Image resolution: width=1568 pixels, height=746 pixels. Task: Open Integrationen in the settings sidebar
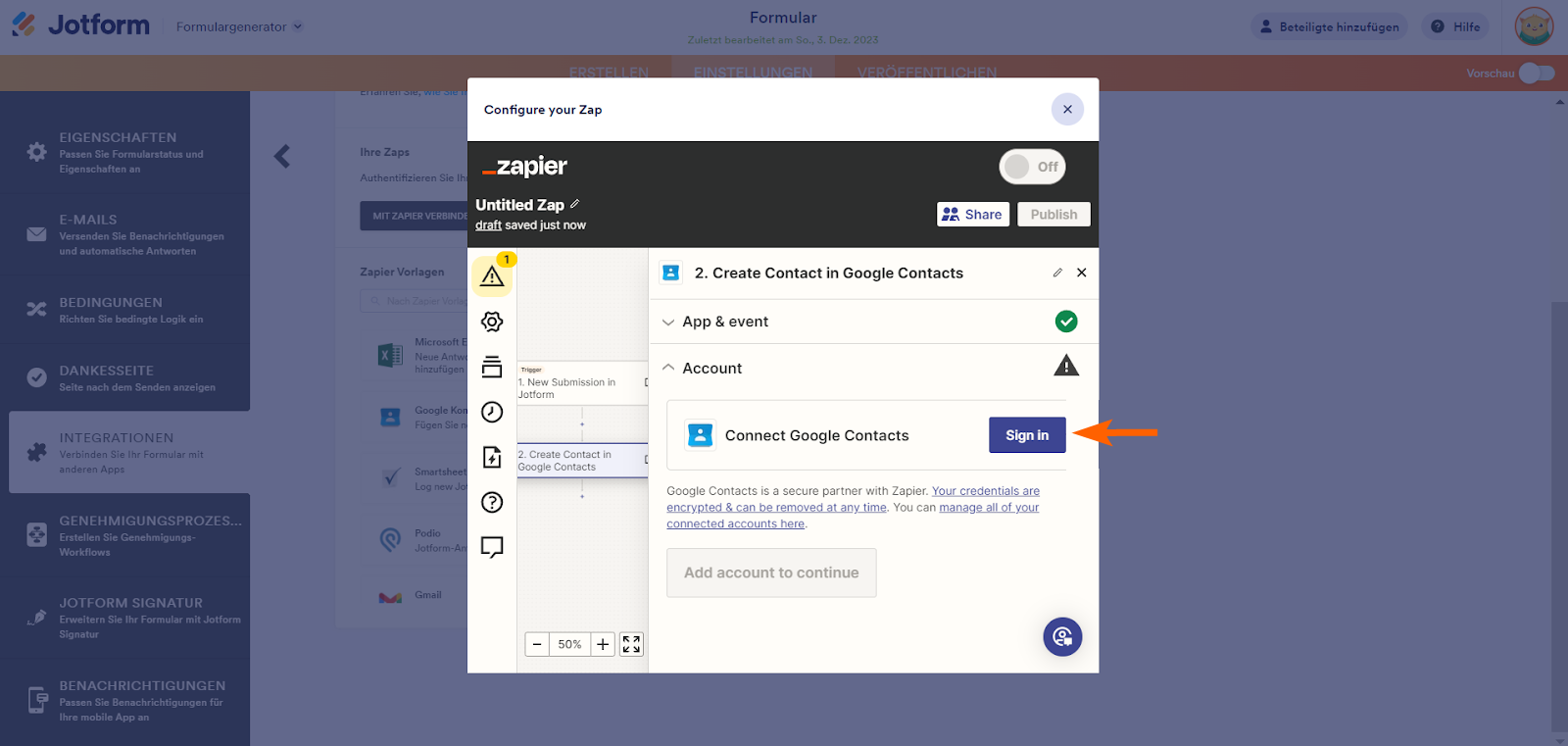pyautogui.click(x=129, y=452)
